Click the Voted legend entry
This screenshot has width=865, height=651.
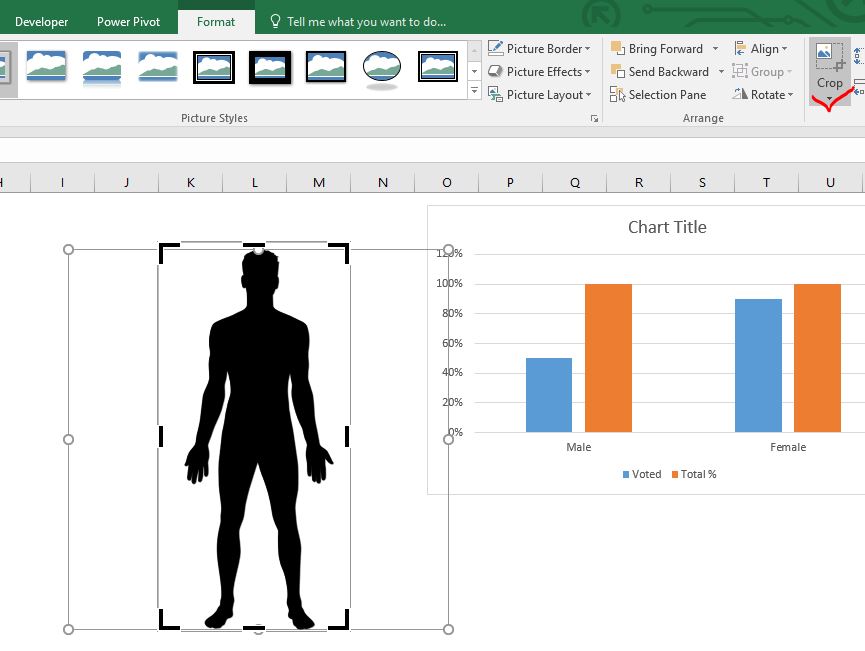point(642,474)
